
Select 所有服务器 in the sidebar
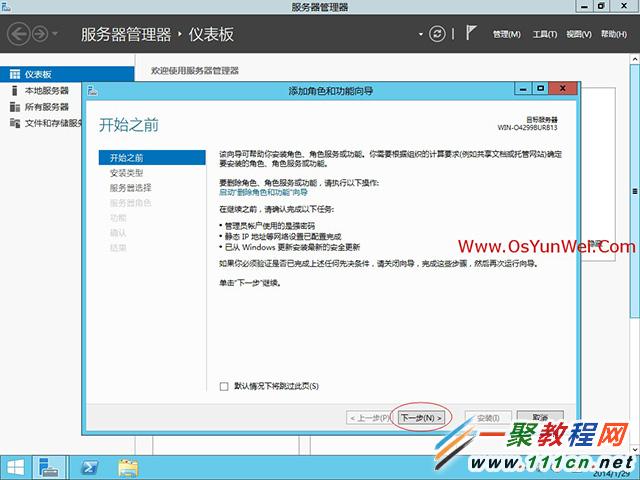(47, 107)
